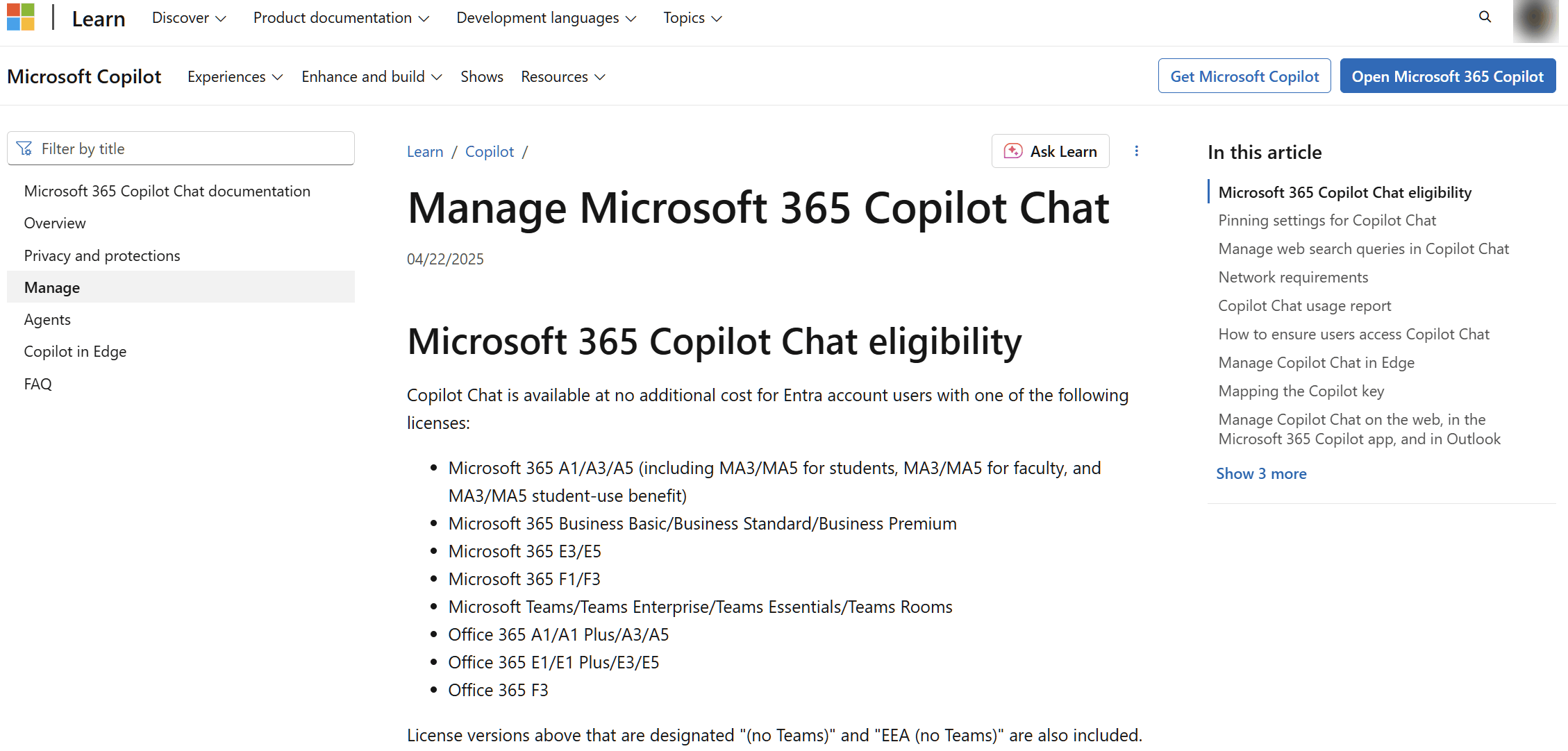Focus the Filter by title field
Screen dimensions: 1568x751
pos(181,149)
